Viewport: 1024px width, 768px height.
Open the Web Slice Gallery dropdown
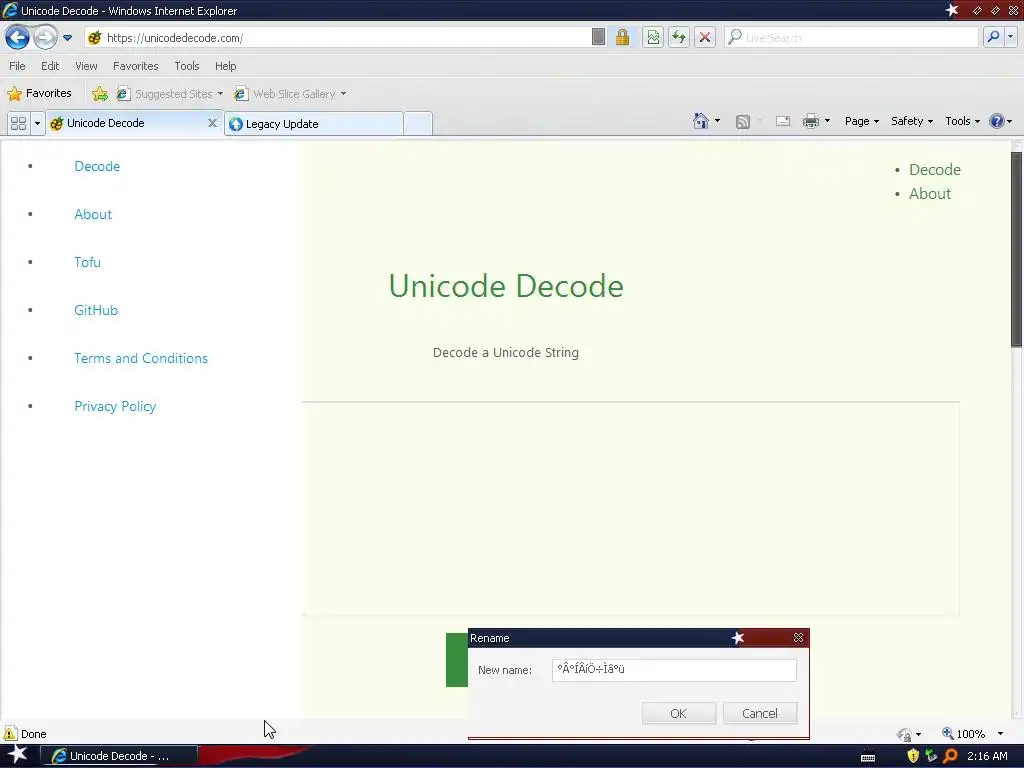pos(291,94)
